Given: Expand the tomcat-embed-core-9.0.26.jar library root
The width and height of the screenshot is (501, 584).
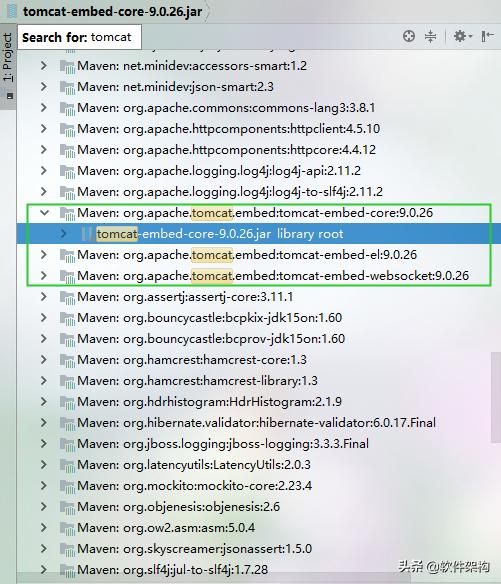Looking at the screenshot, I should click(x=63, y=234).
